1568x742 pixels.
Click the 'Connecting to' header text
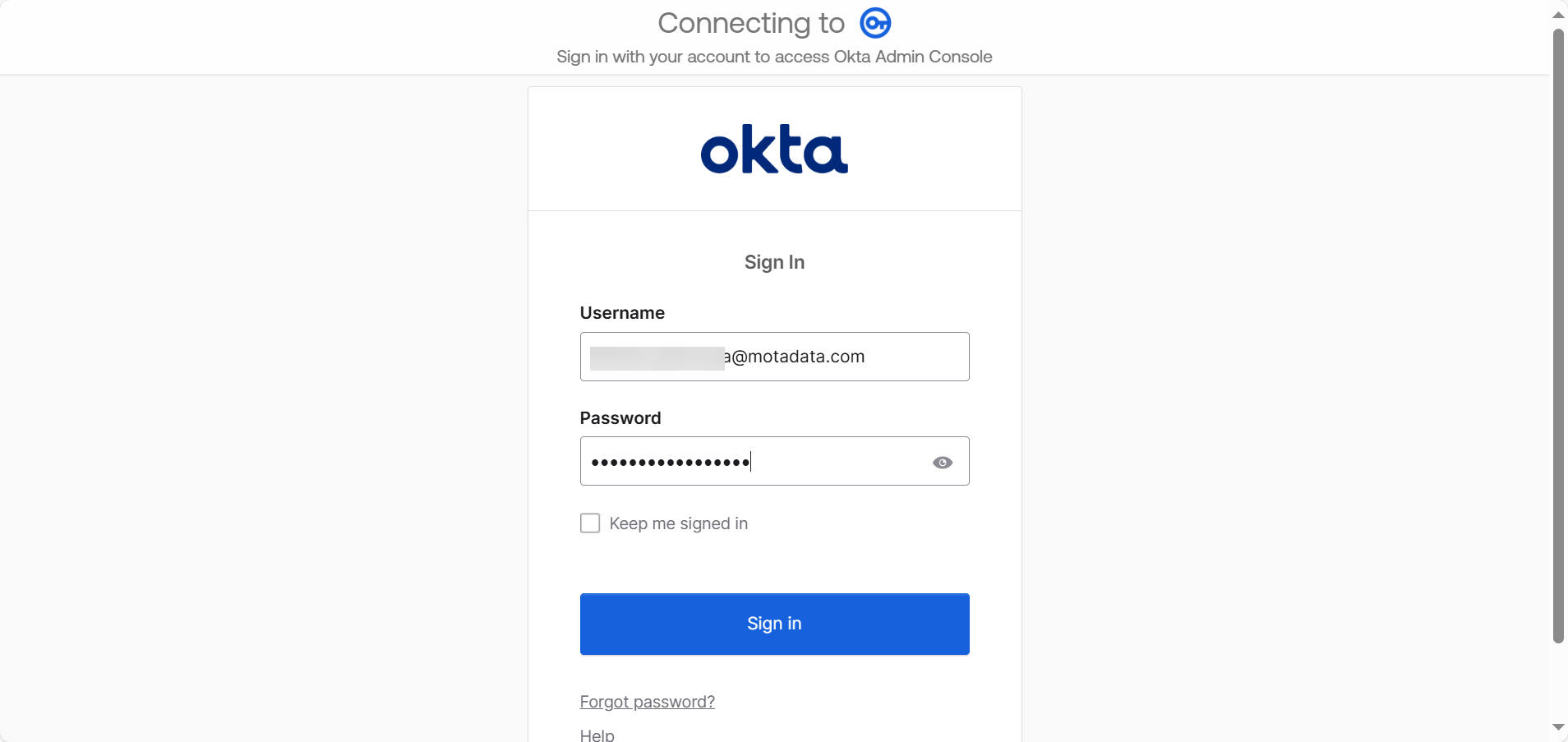click(x=751, y=23)
